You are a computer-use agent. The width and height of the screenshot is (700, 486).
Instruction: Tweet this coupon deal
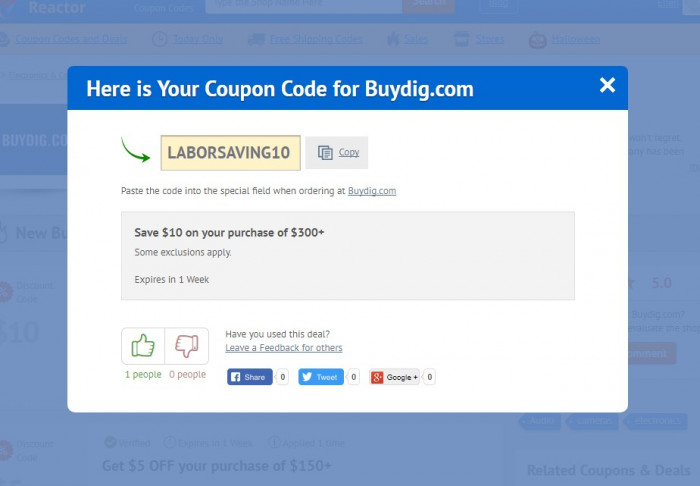321,377
